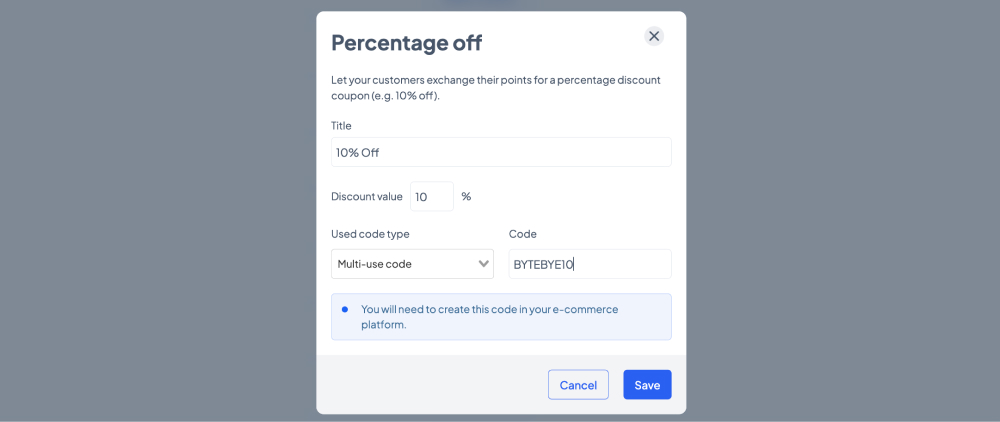Screen dimensions: 1000x422
Task: Open the Used code type dropdown
Action: coord(412,264)
